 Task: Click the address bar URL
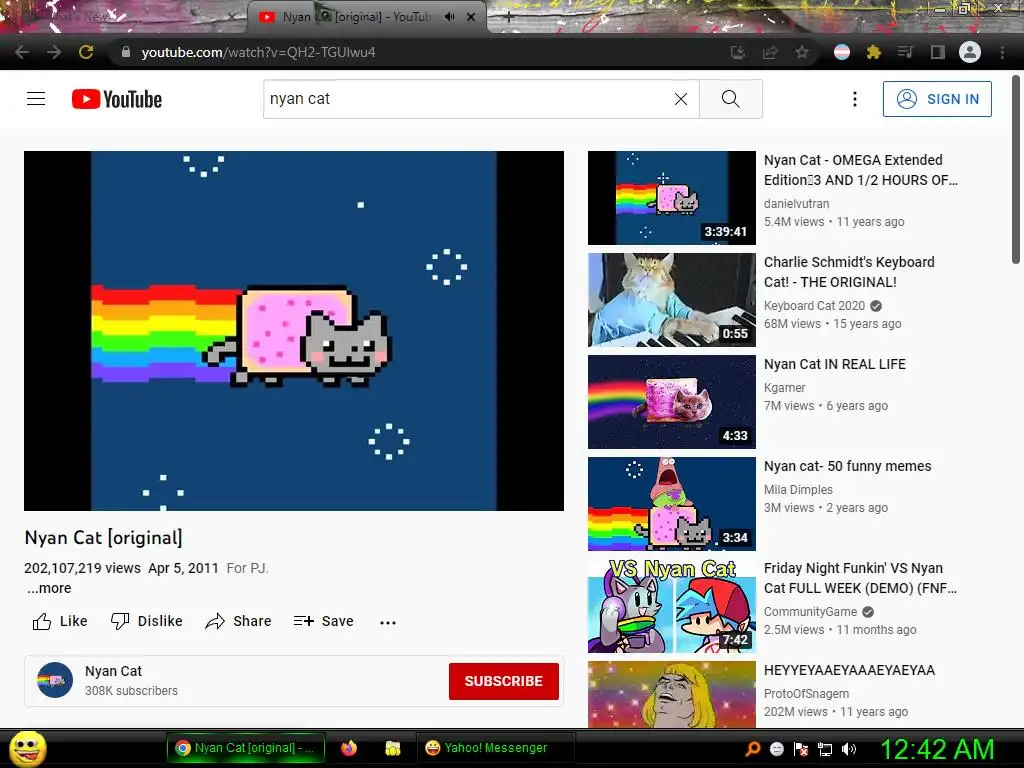(259, 52)
